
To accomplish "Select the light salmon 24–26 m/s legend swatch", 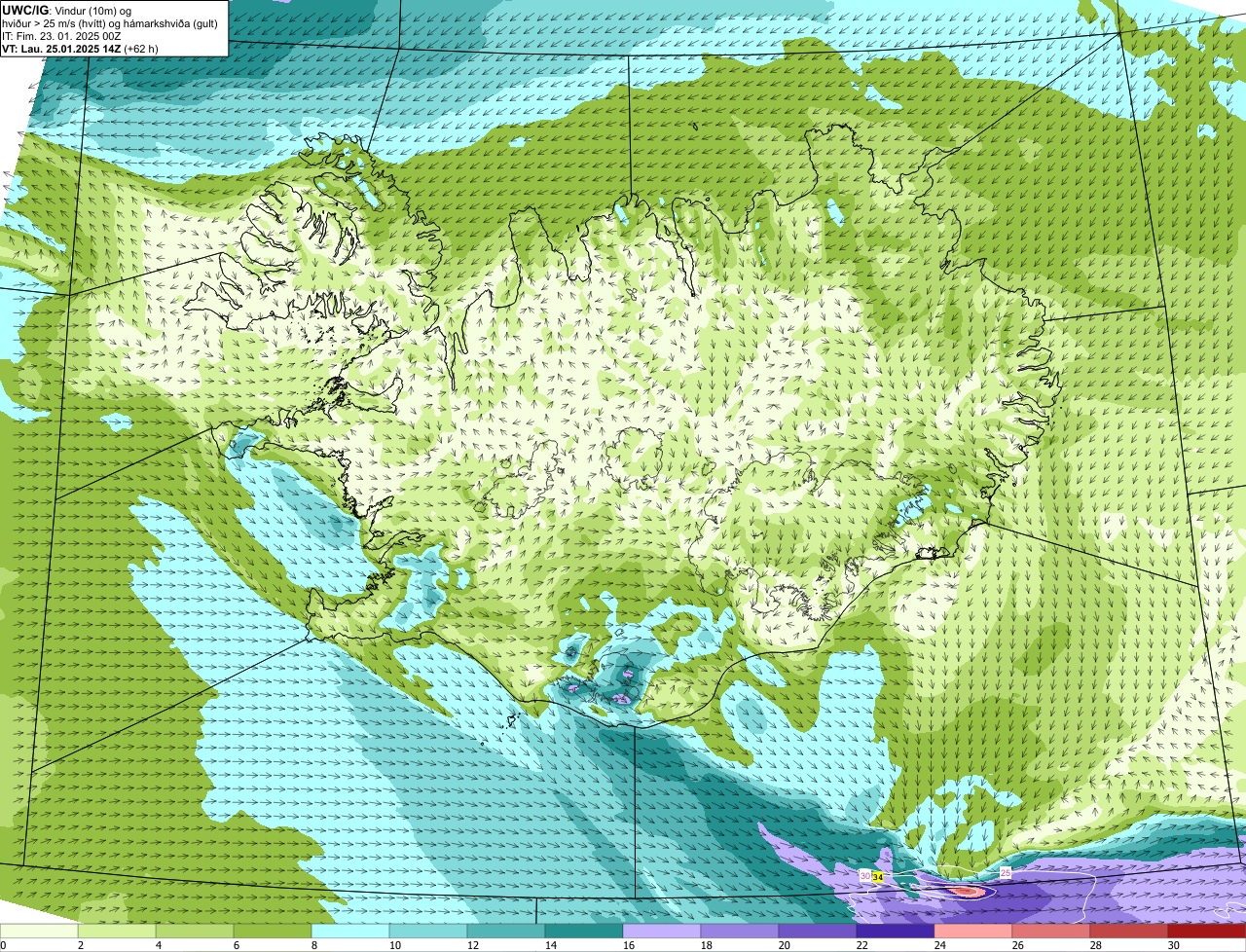I will pos(973,932).
